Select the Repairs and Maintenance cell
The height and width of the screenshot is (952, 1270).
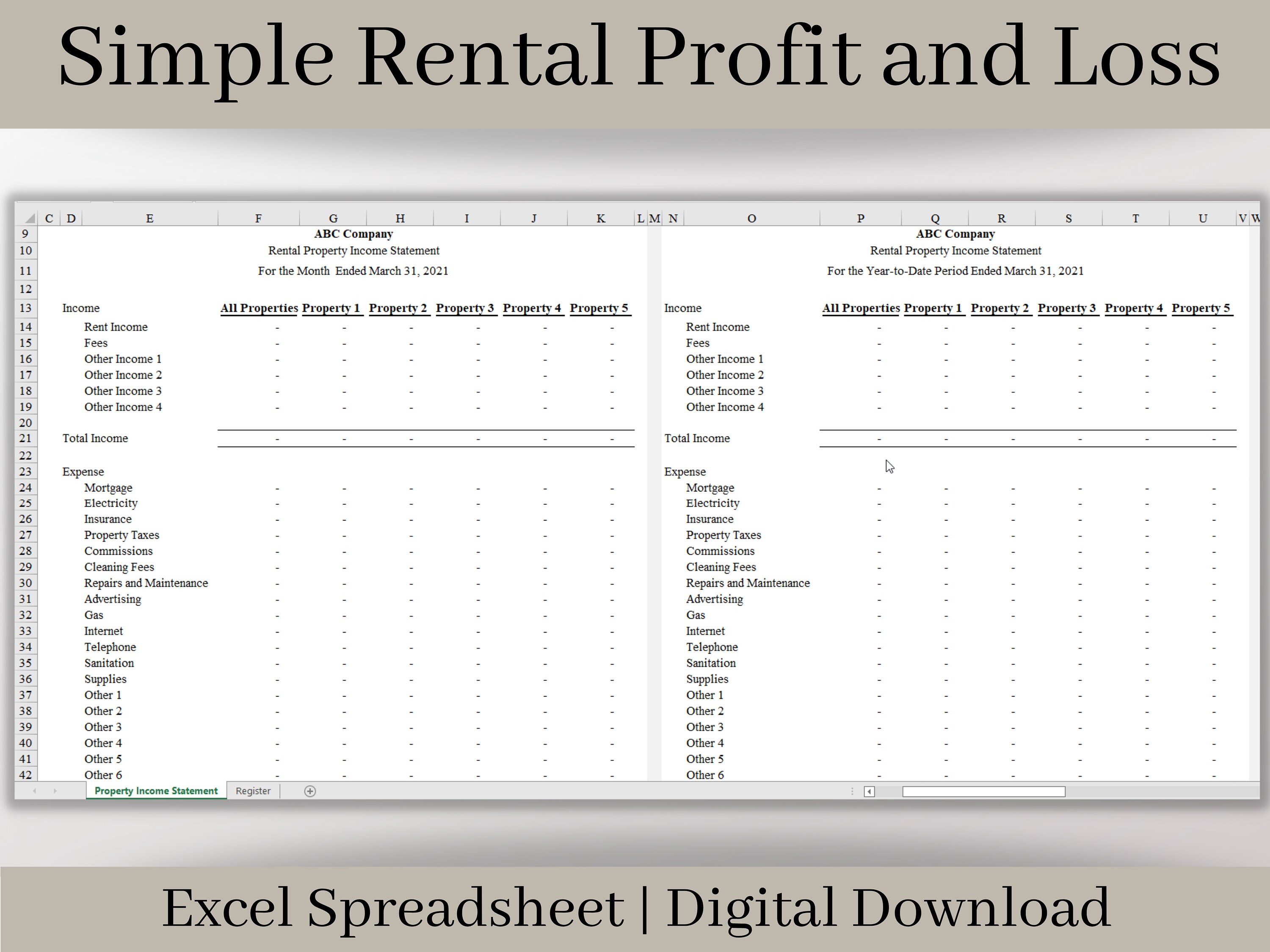click(146, 583)
